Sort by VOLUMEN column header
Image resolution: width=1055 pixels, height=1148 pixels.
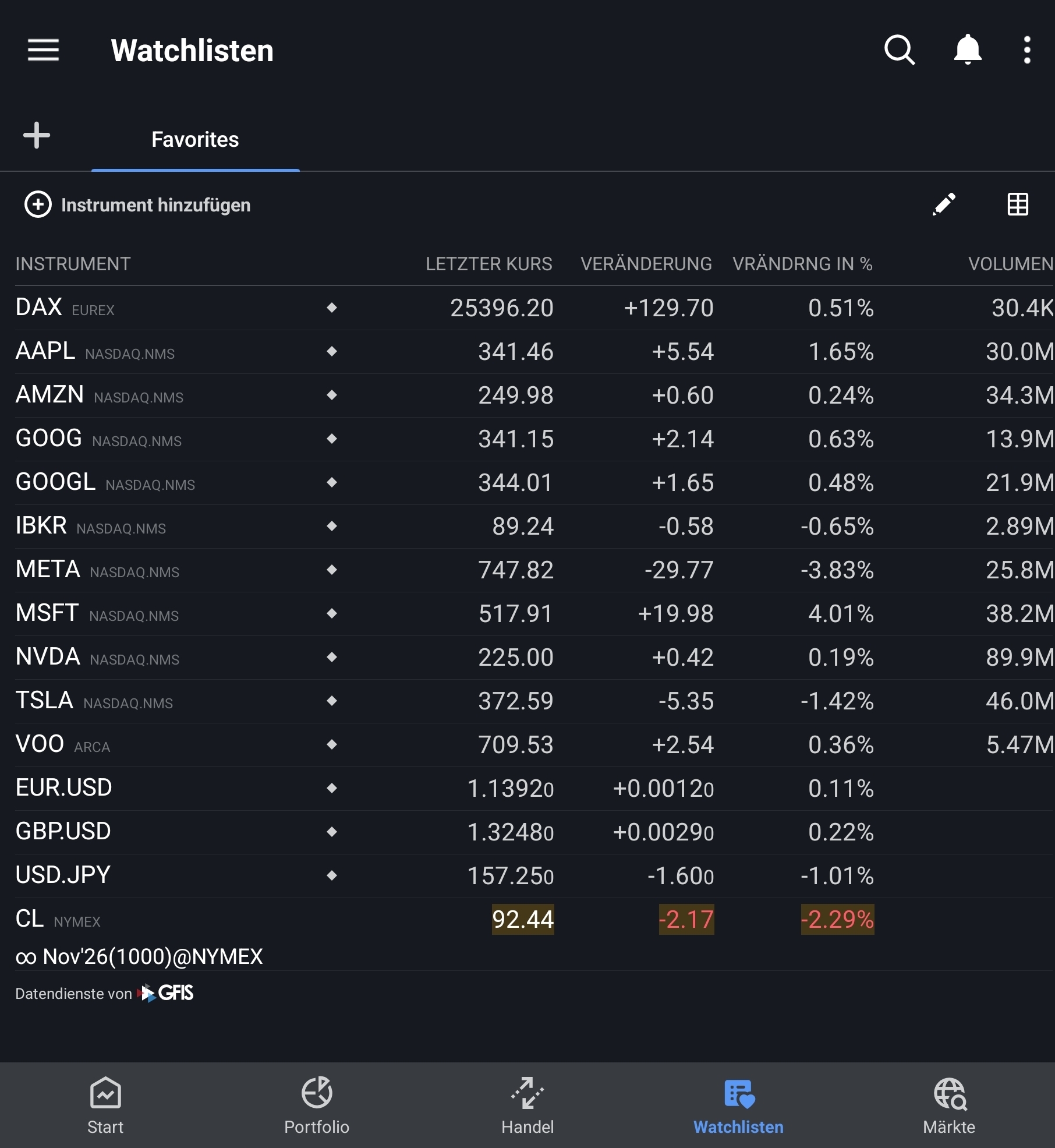point(1011,264)
